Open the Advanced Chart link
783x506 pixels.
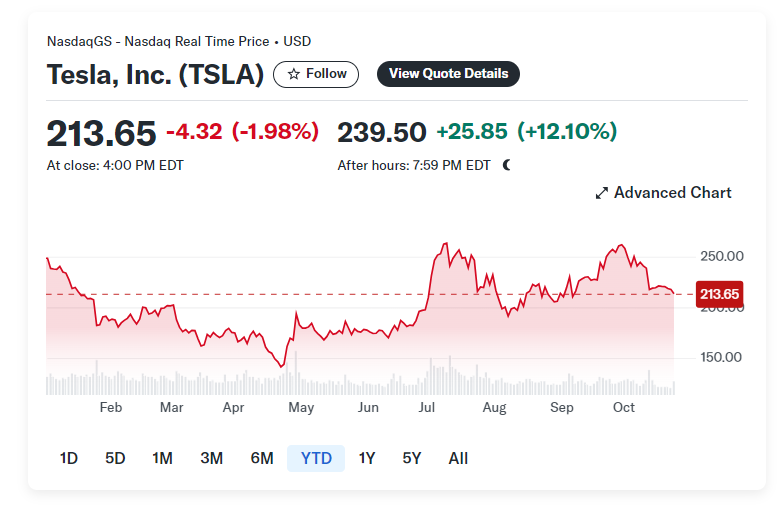point(672,193)
